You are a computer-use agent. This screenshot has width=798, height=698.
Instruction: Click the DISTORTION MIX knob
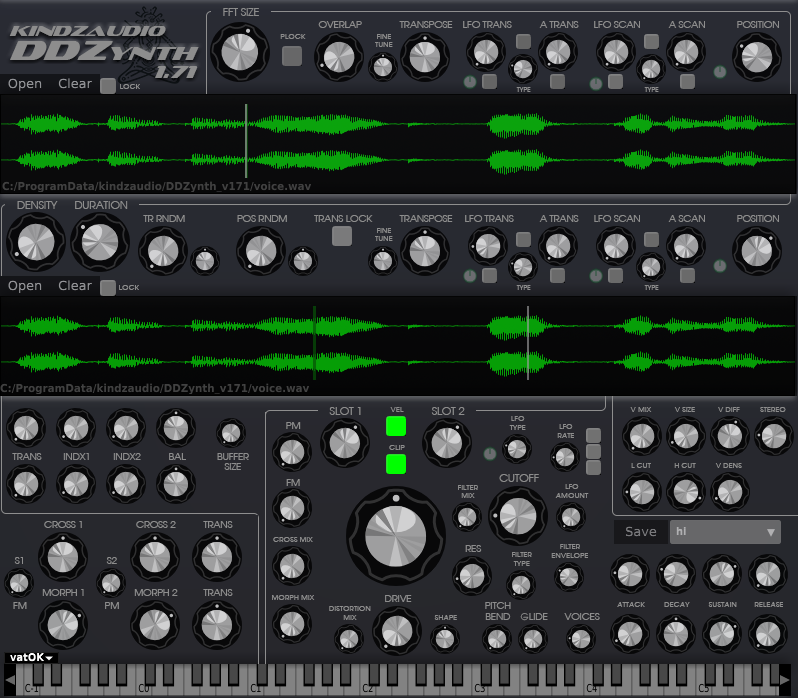point(349,639)
